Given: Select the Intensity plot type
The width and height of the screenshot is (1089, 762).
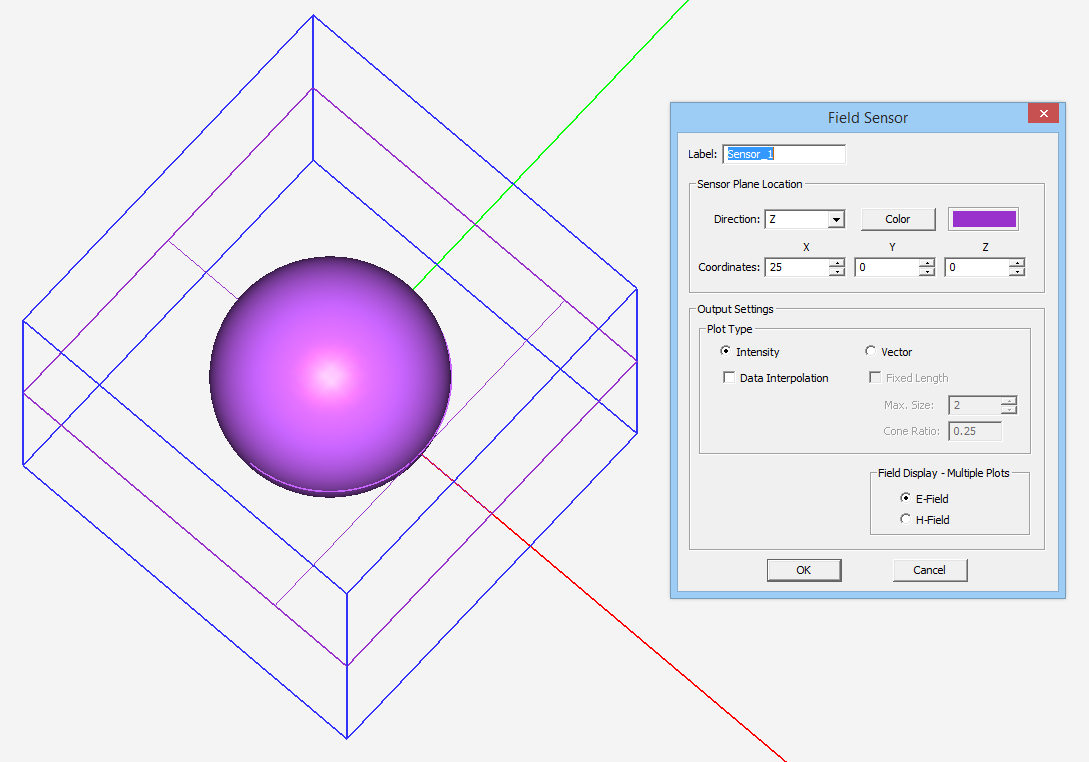Looking at the screenshot, I should 726,352.
